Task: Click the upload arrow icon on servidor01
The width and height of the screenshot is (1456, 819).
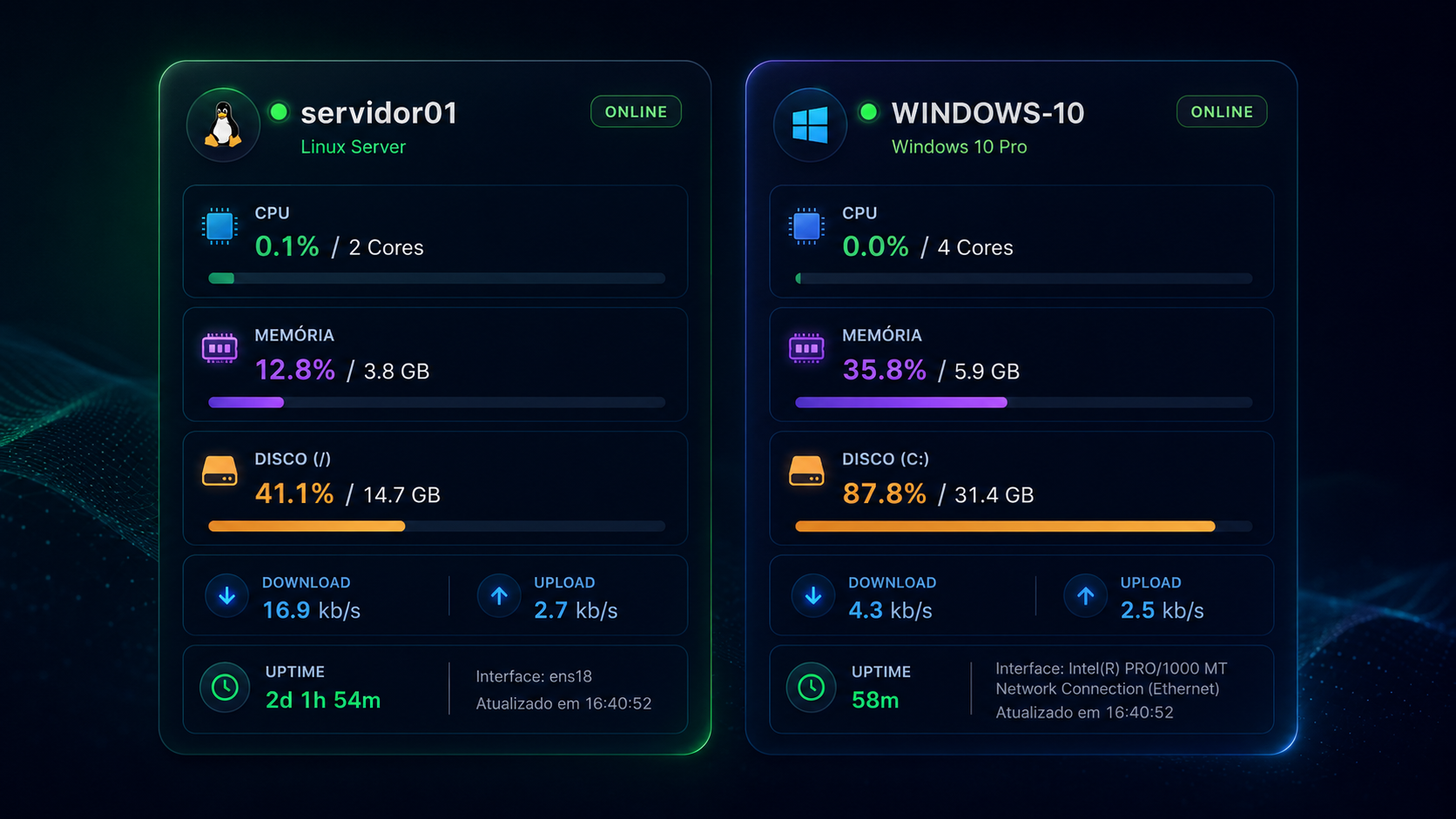Action: (x=499, y=595)
